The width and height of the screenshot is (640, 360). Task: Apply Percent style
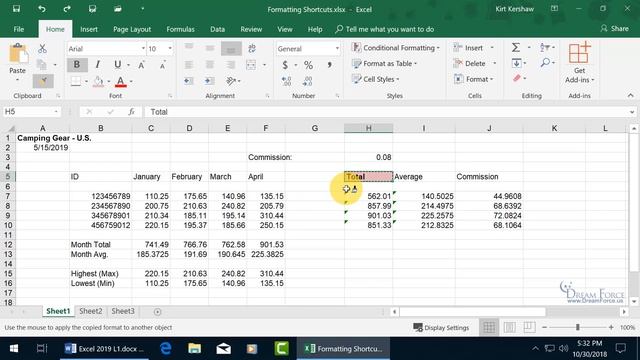309,64
